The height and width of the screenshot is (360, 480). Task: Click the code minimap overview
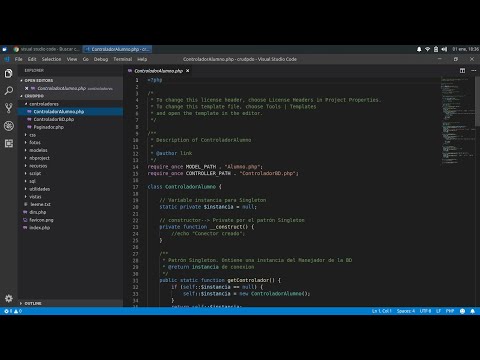(x=457, y=120)
